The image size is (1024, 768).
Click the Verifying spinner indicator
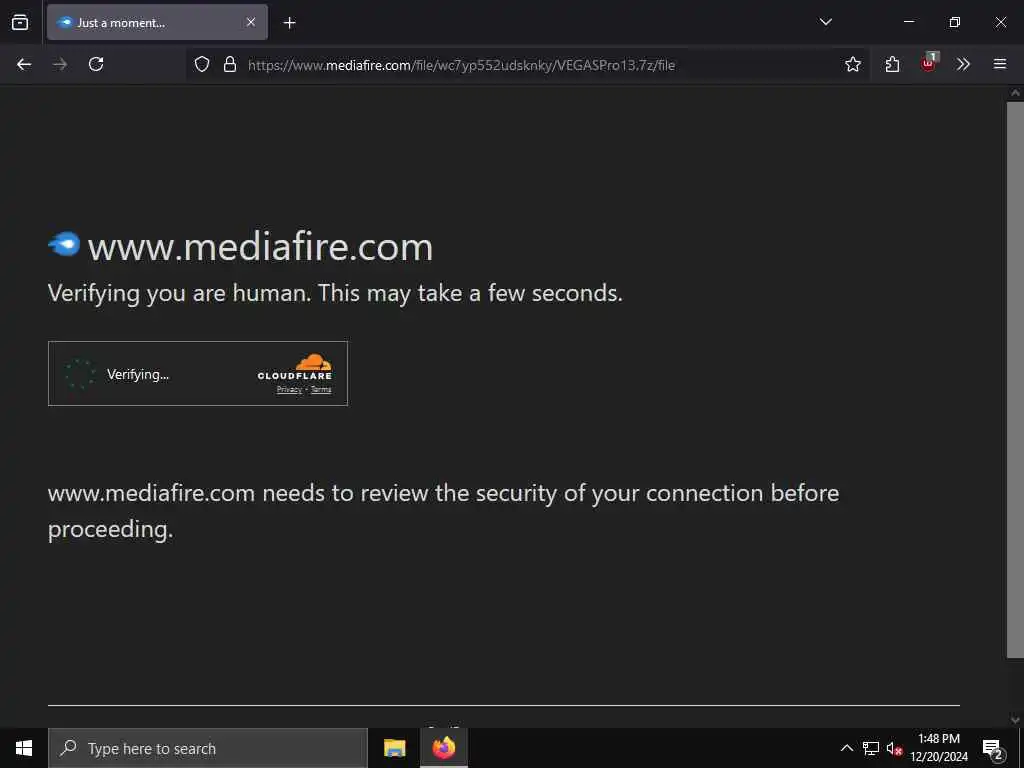click(80, 374)
